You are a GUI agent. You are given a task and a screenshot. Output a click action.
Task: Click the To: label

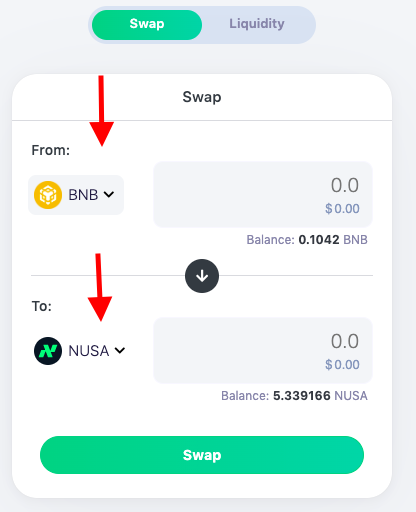[42, 306]
